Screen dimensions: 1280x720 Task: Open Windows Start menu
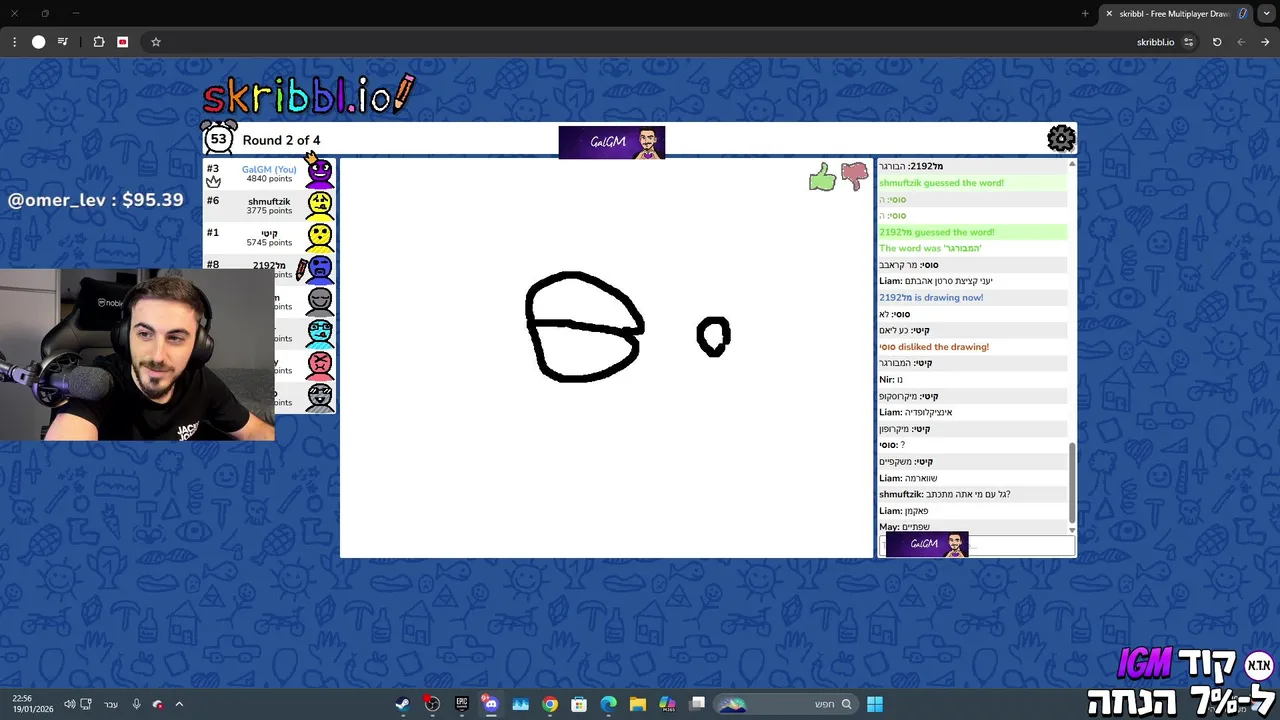[x=875, y=704]
